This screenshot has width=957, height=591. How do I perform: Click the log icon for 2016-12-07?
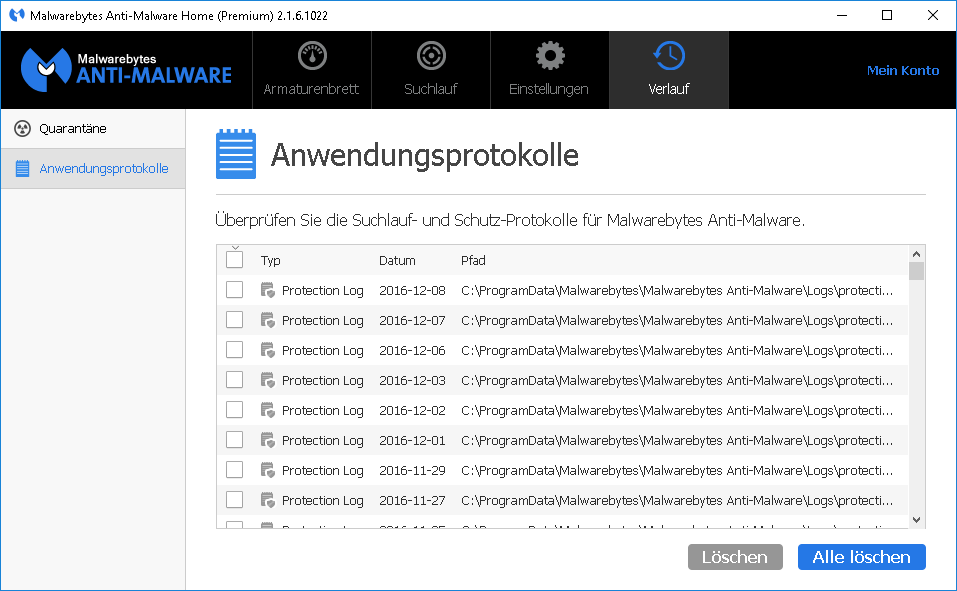tap(268, 320)
